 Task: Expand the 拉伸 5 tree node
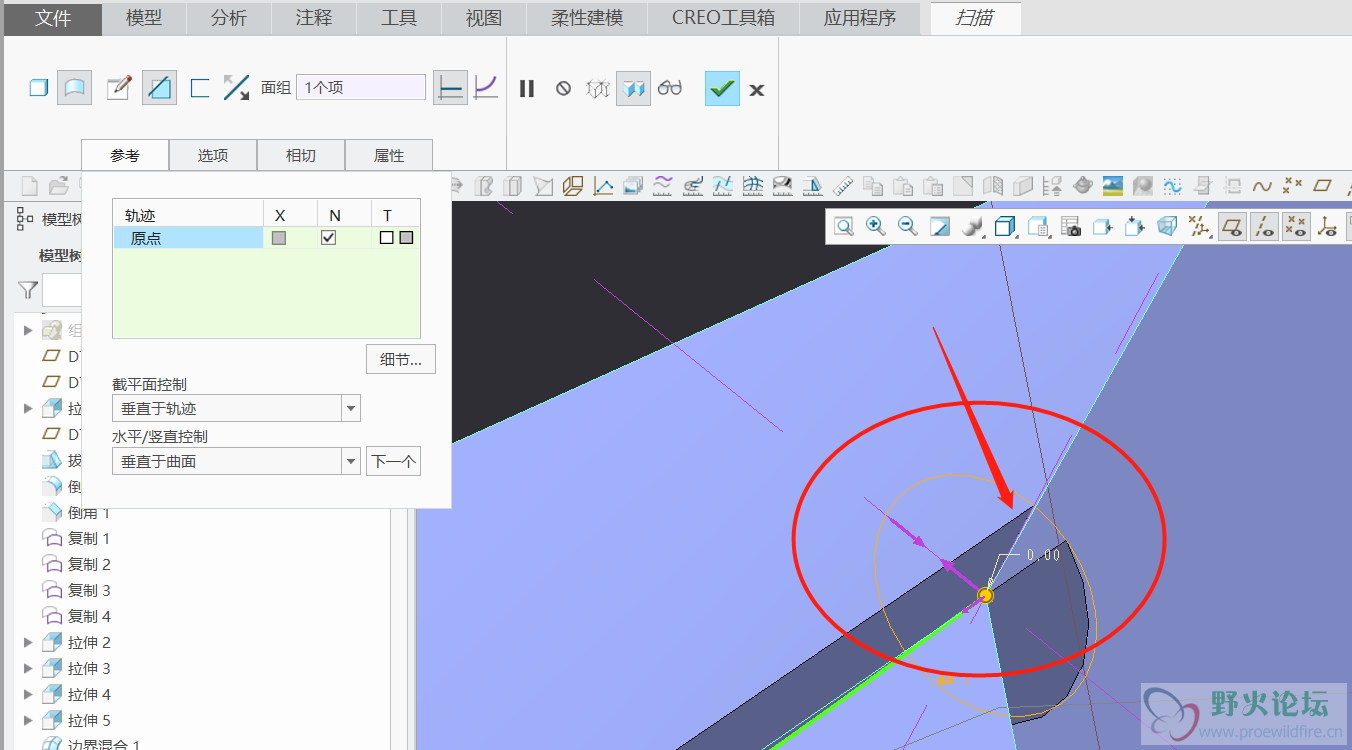click(x=28, y=721)
